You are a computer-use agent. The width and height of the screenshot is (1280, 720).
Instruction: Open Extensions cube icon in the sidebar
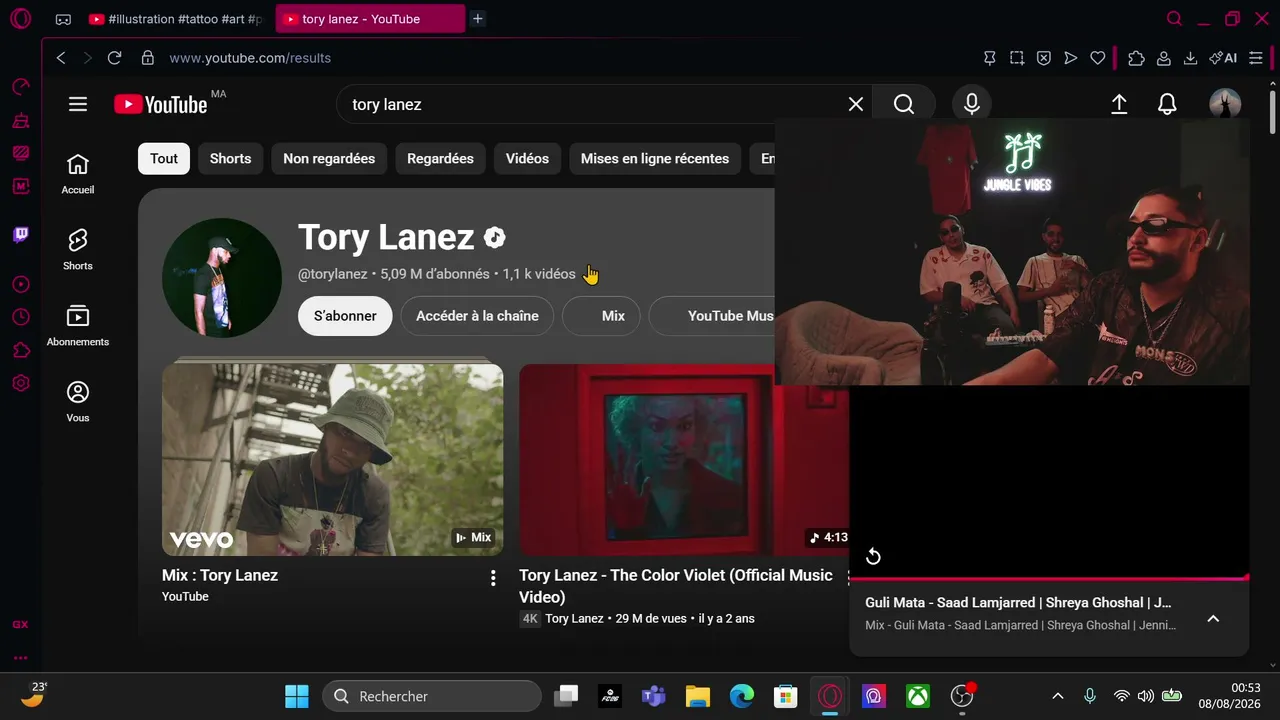pos(21,350)
